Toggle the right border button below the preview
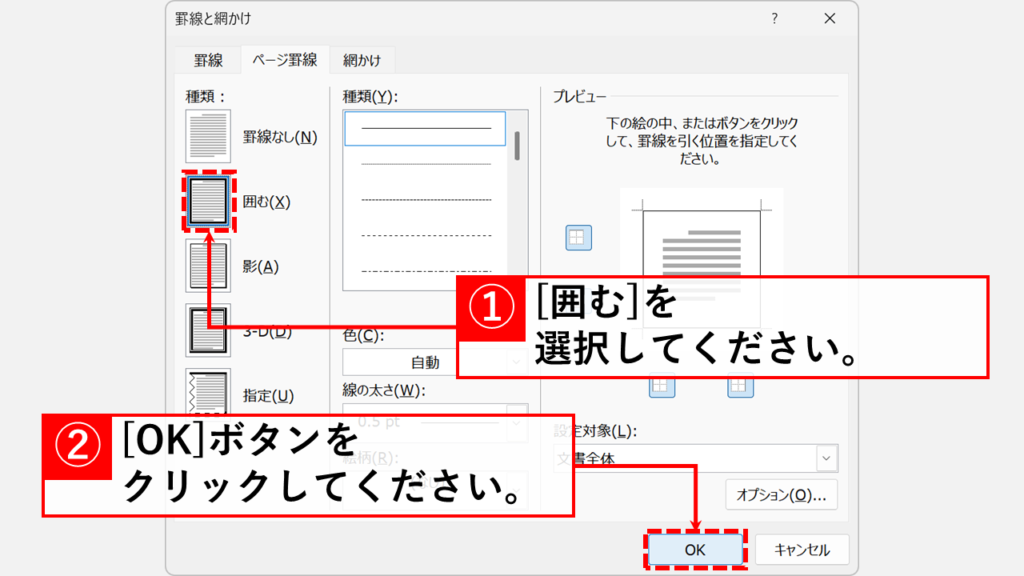Viewport: 1024px width, 576px height. point(740,385)
